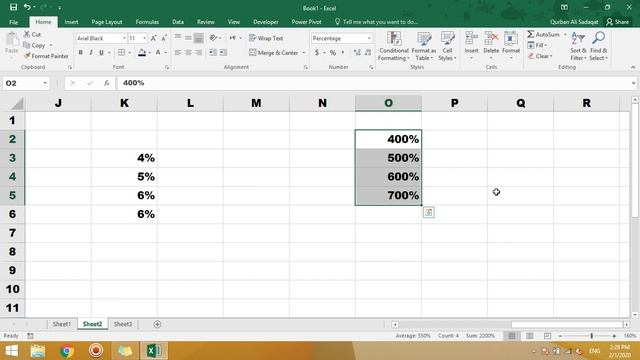640x360 pixels.
Task: Align text left
Action: click(178, 52)
